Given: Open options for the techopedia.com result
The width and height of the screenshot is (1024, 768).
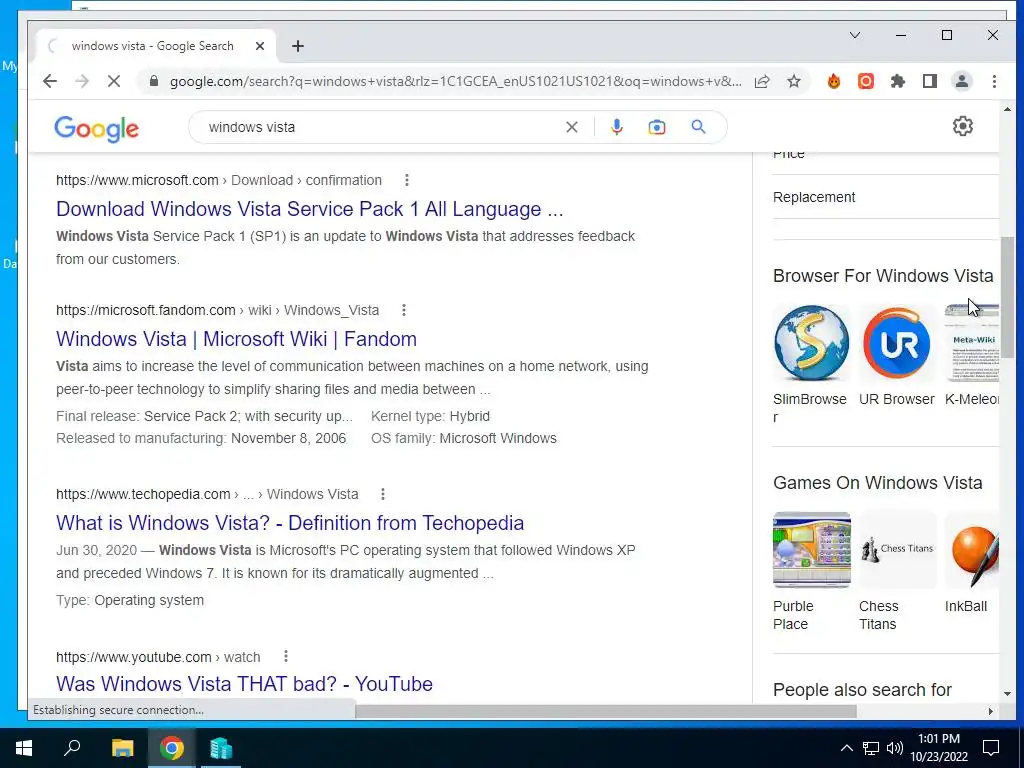Looking at the screenshot, I should 383,494.
